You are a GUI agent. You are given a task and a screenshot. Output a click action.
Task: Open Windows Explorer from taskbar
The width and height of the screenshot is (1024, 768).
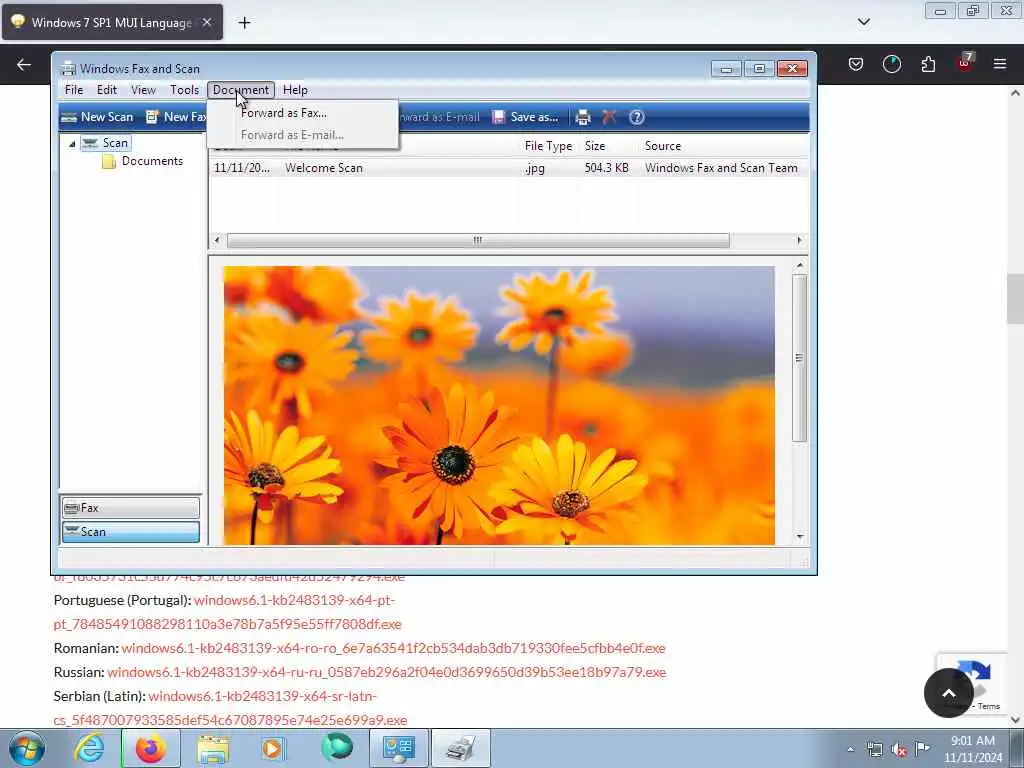click(213, 748)
